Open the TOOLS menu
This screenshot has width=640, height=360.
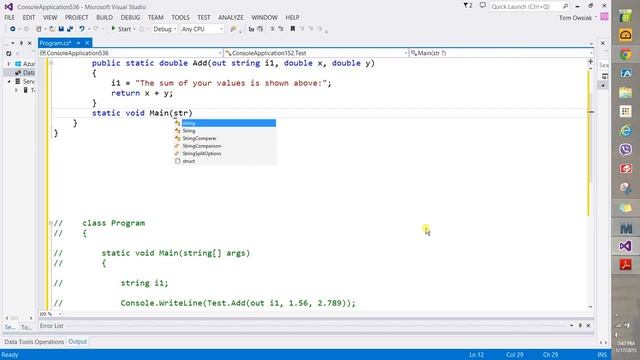tap(180, 18)
